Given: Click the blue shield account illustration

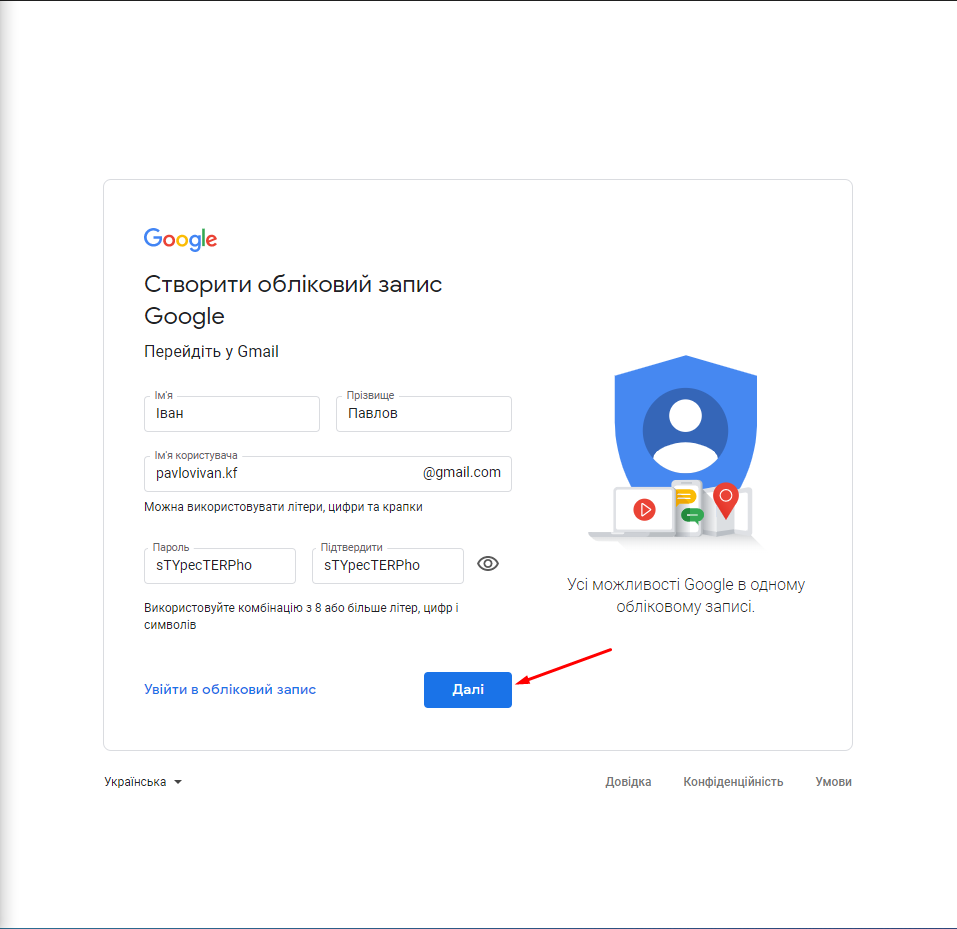Looking at the screenshot, I should [x=685, y=427].
